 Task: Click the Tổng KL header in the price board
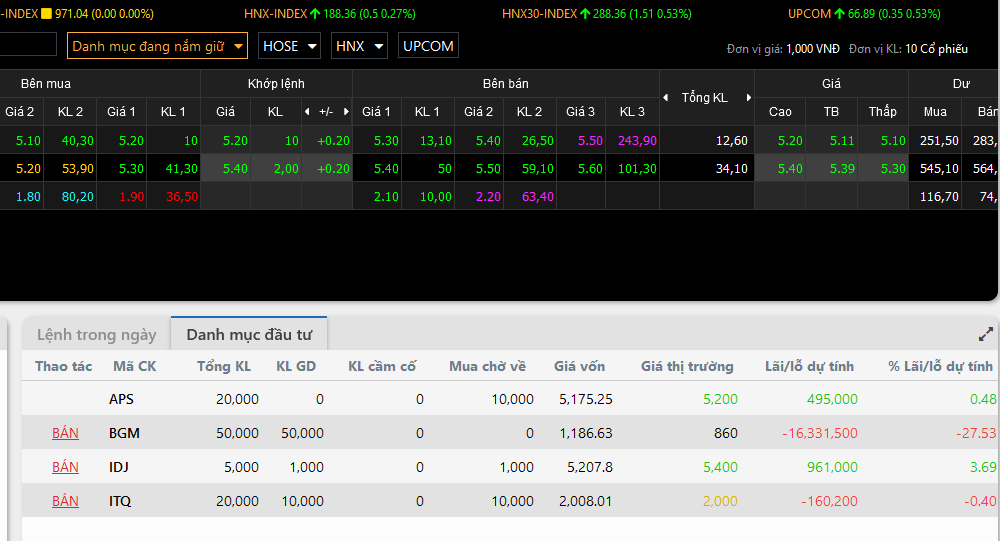[705, 98]
